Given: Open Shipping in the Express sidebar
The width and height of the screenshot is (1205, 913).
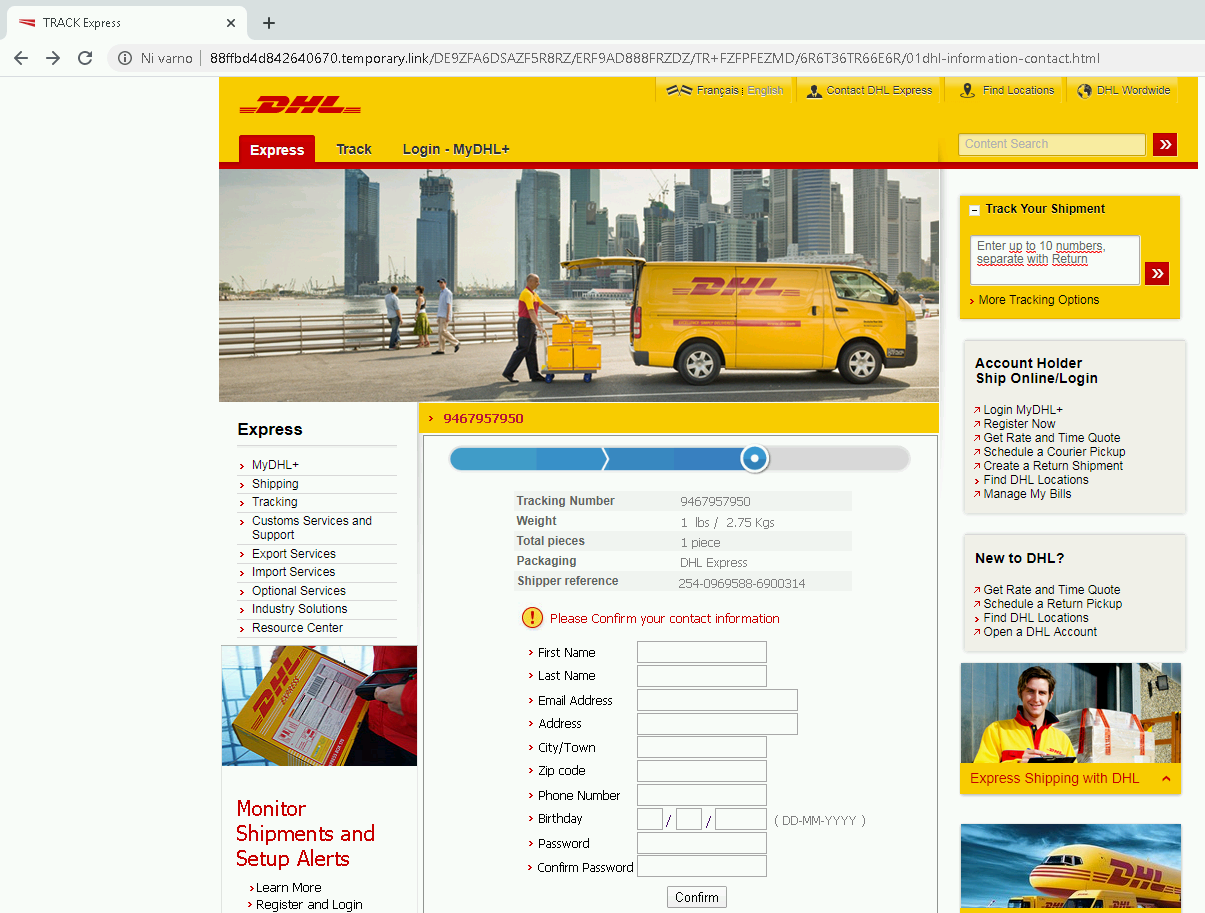Looking at the screenshot, I should click(275, 484).
